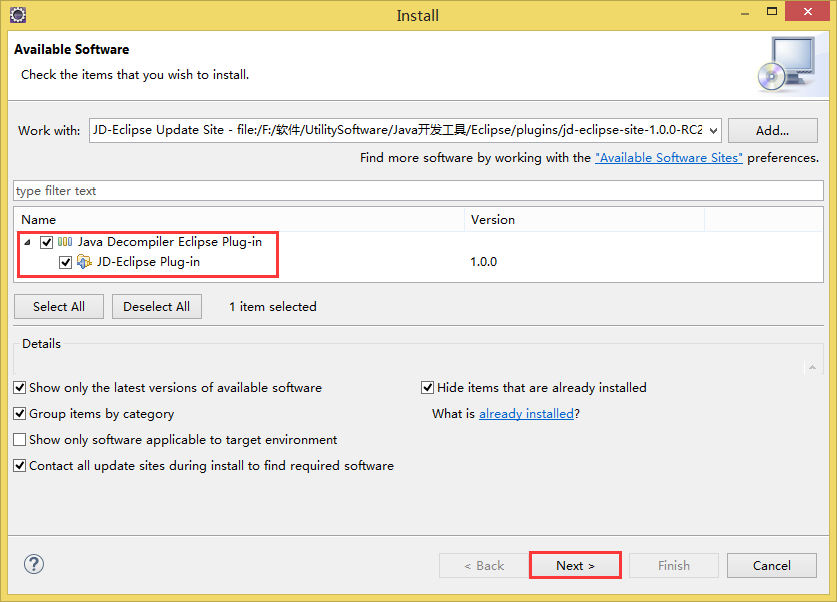
Task: Click the type filter text field
Action: (418, 191)
